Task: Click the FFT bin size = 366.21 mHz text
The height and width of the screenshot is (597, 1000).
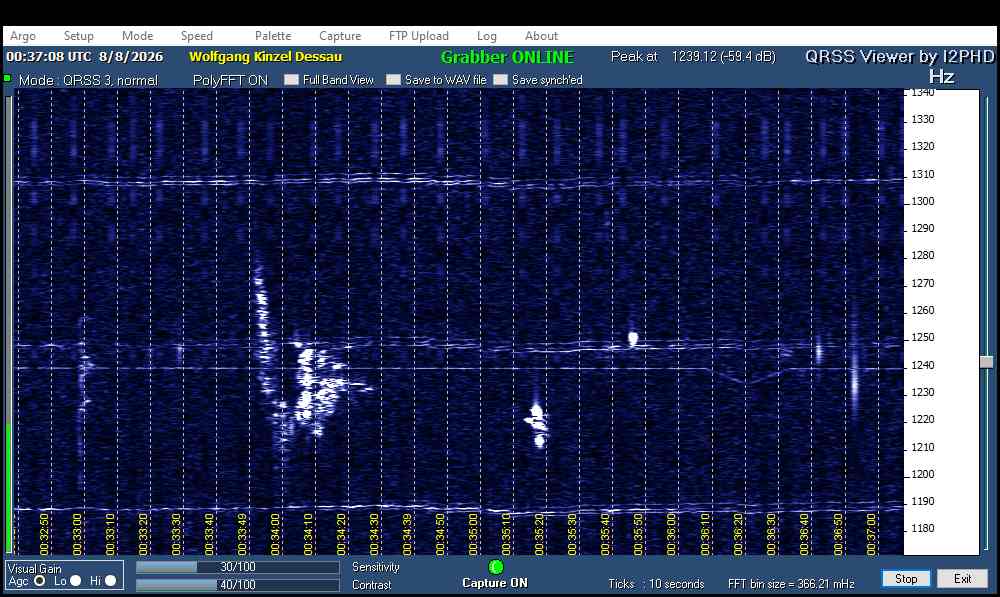Action: point(791,584)
